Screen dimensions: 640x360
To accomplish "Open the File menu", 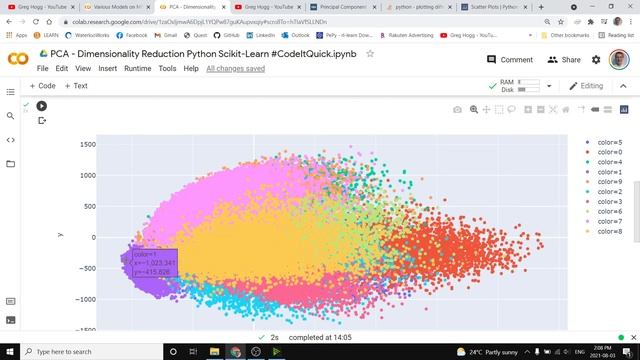I will 42,69.
